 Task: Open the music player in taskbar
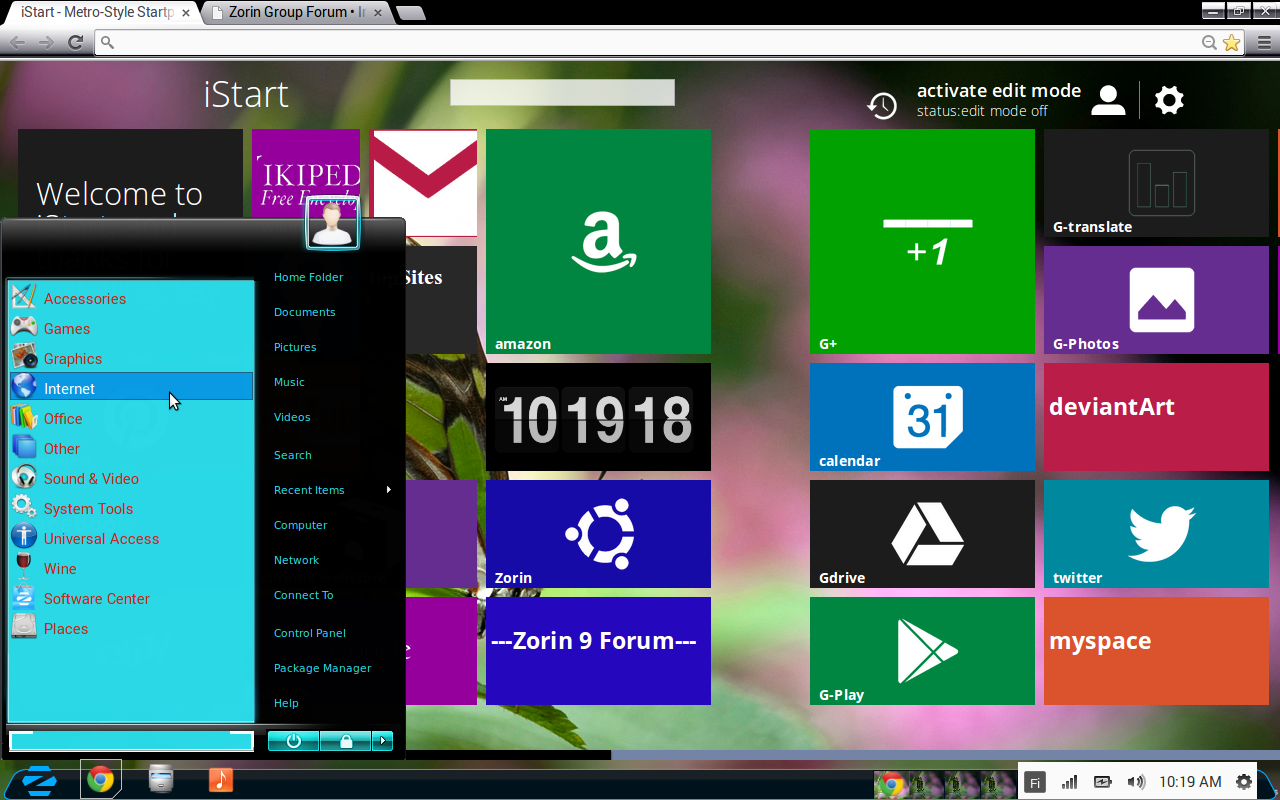tap(220, 779)
